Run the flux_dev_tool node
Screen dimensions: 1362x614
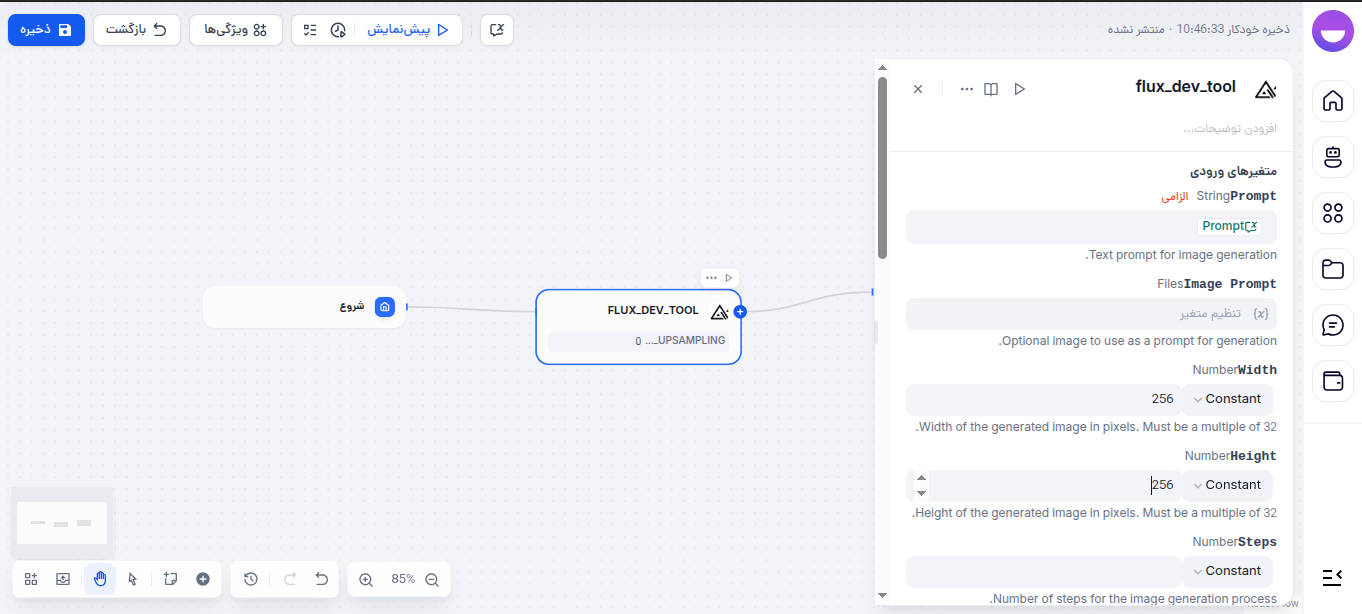tap(729, 277)
